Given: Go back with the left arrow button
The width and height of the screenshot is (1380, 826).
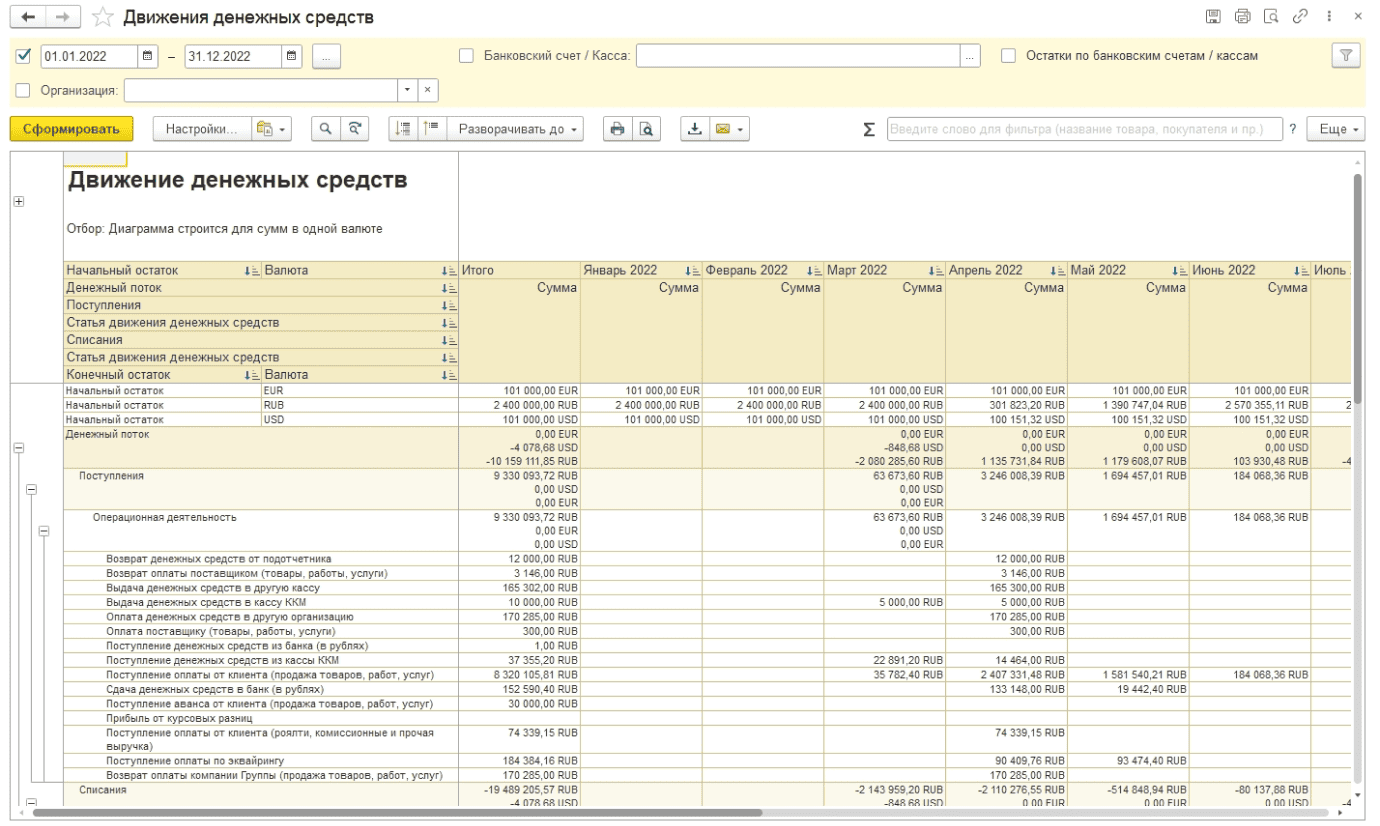Looking at the screenshot, I should tap(27, 17).
